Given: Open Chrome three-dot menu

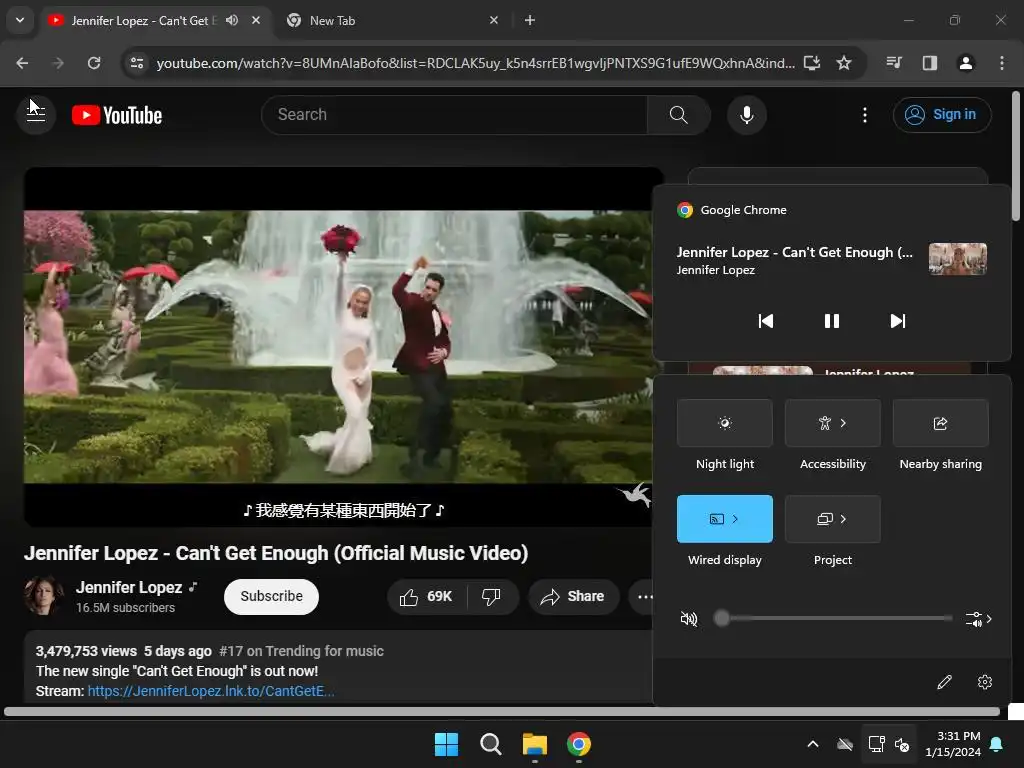Looking at the screenshot, I should point(1002,63).
